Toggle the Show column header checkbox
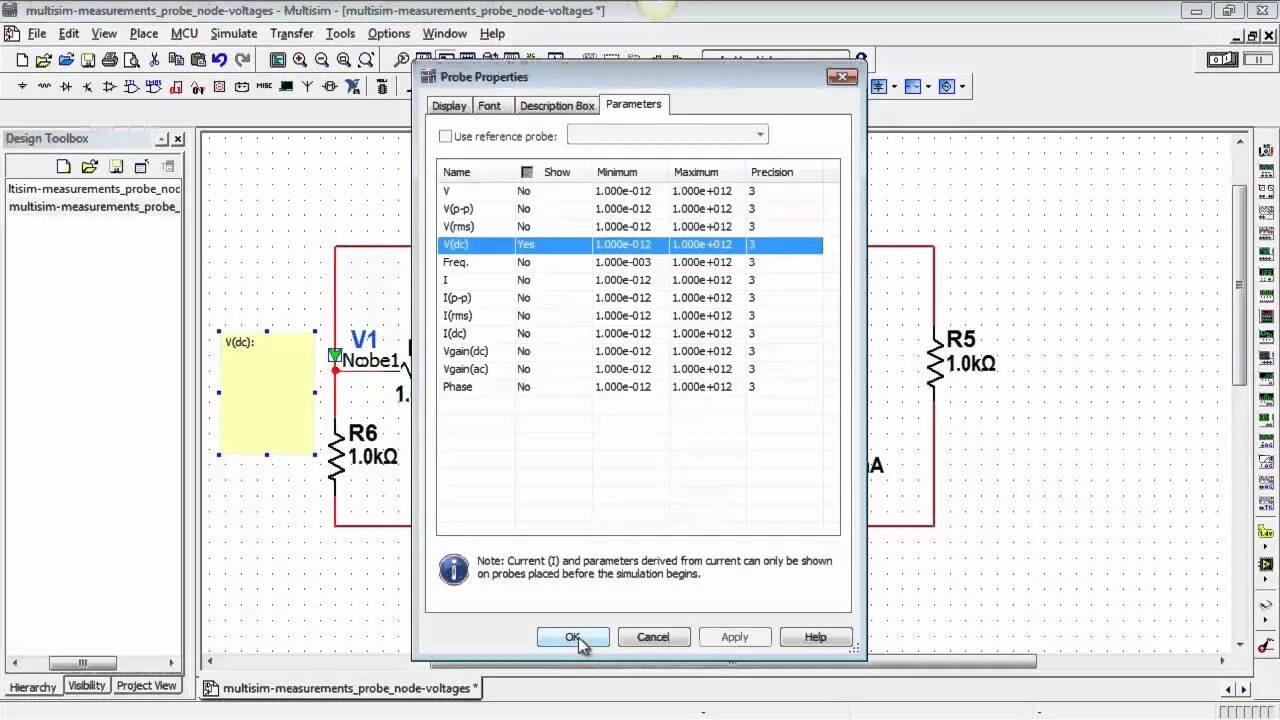 (x=527, y=172)
